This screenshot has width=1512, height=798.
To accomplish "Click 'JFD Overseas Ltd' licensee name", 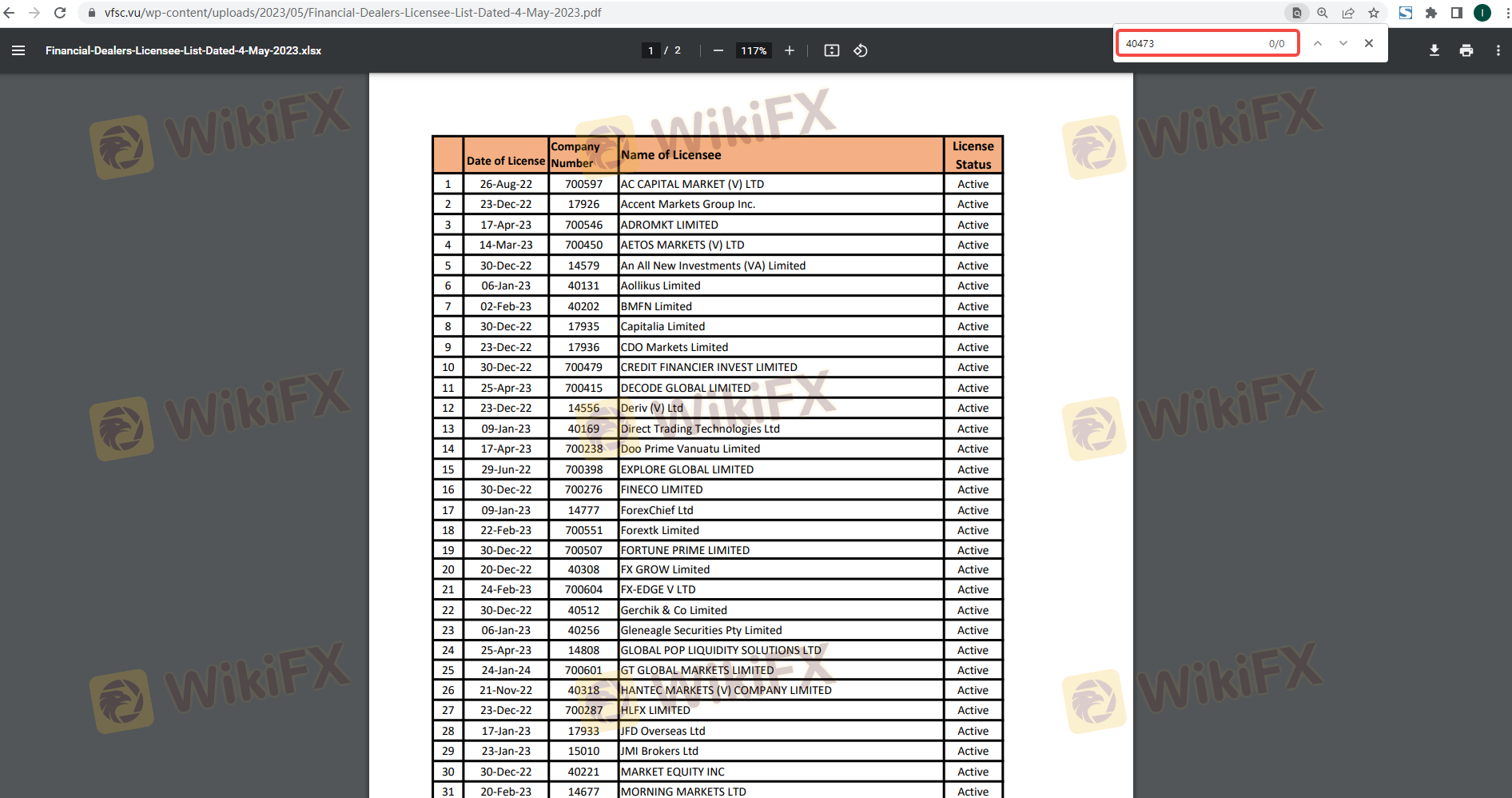I will [x=662, y=731].
